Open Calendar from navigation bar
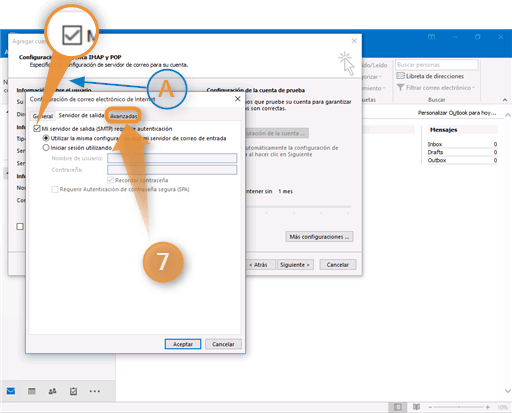 pos(32,391)
